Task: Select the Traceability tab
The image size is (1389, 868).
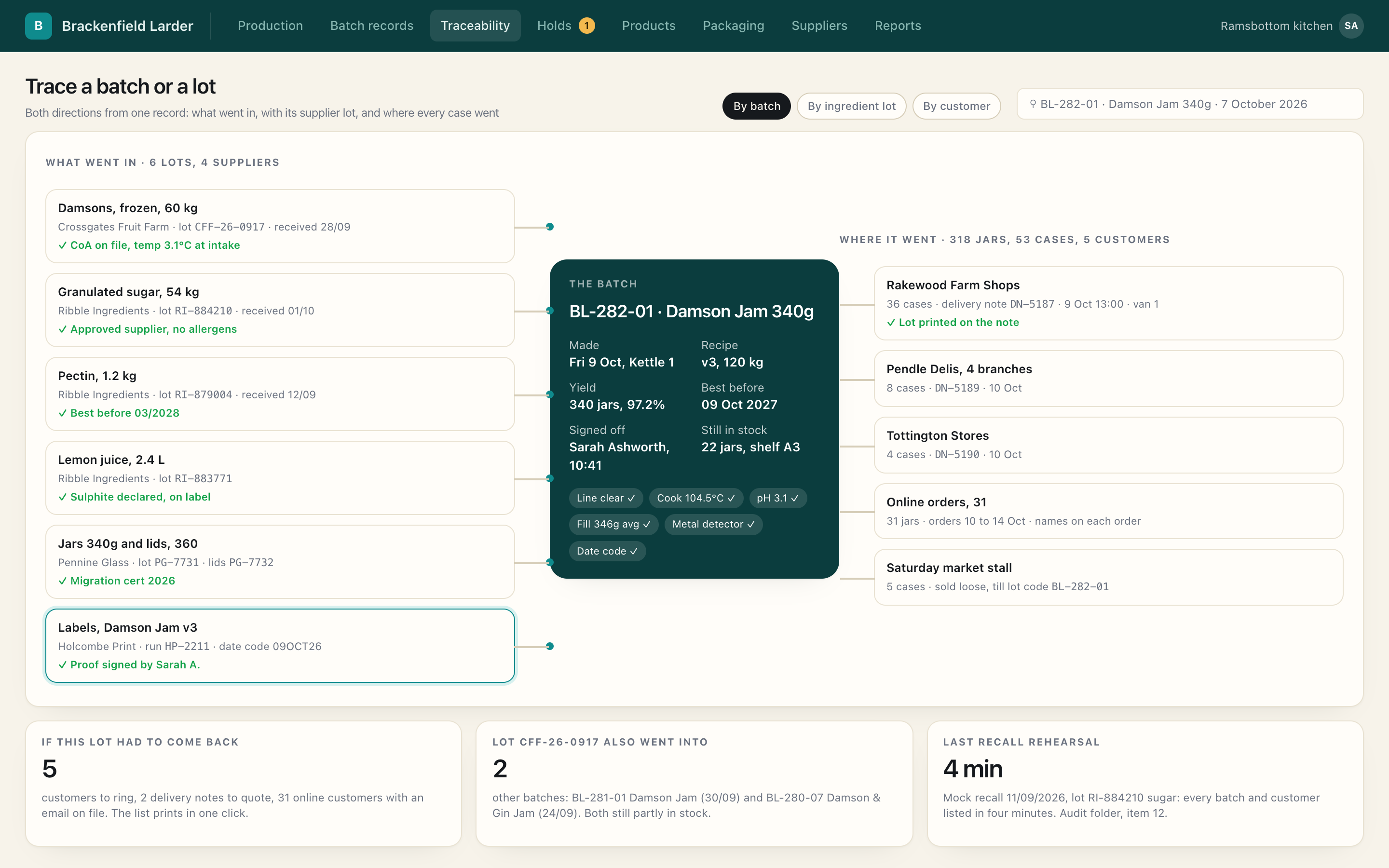Action: pyautogui.click(x=475, y=26)
